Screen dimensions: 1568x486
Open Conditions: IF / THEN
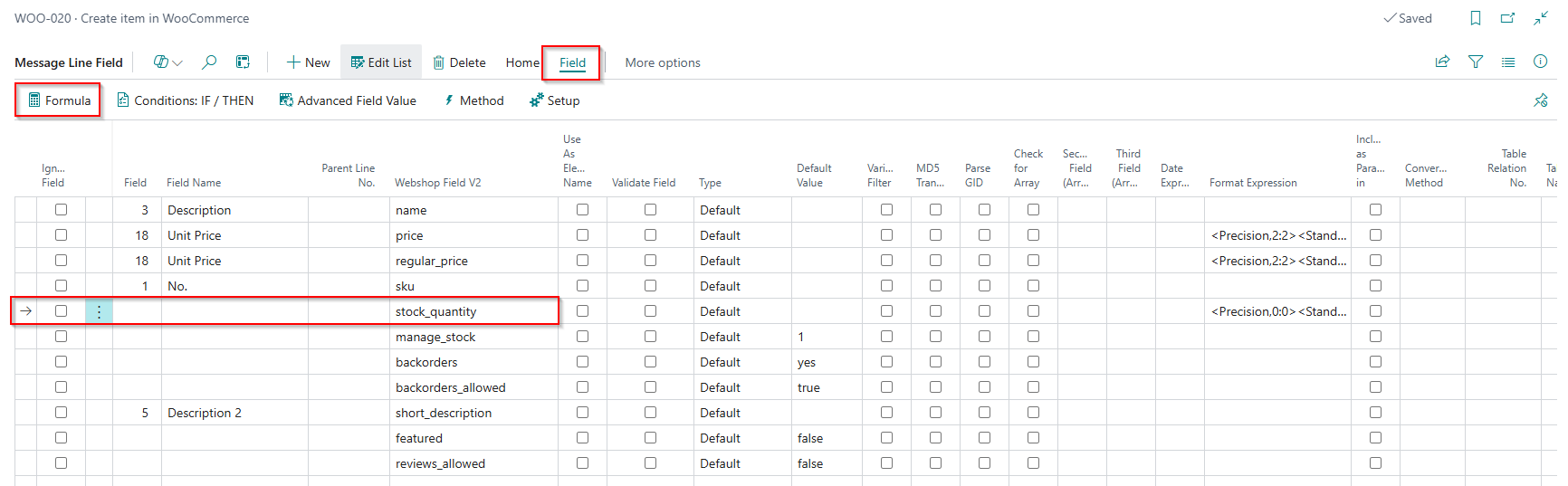tap(186, 100)
